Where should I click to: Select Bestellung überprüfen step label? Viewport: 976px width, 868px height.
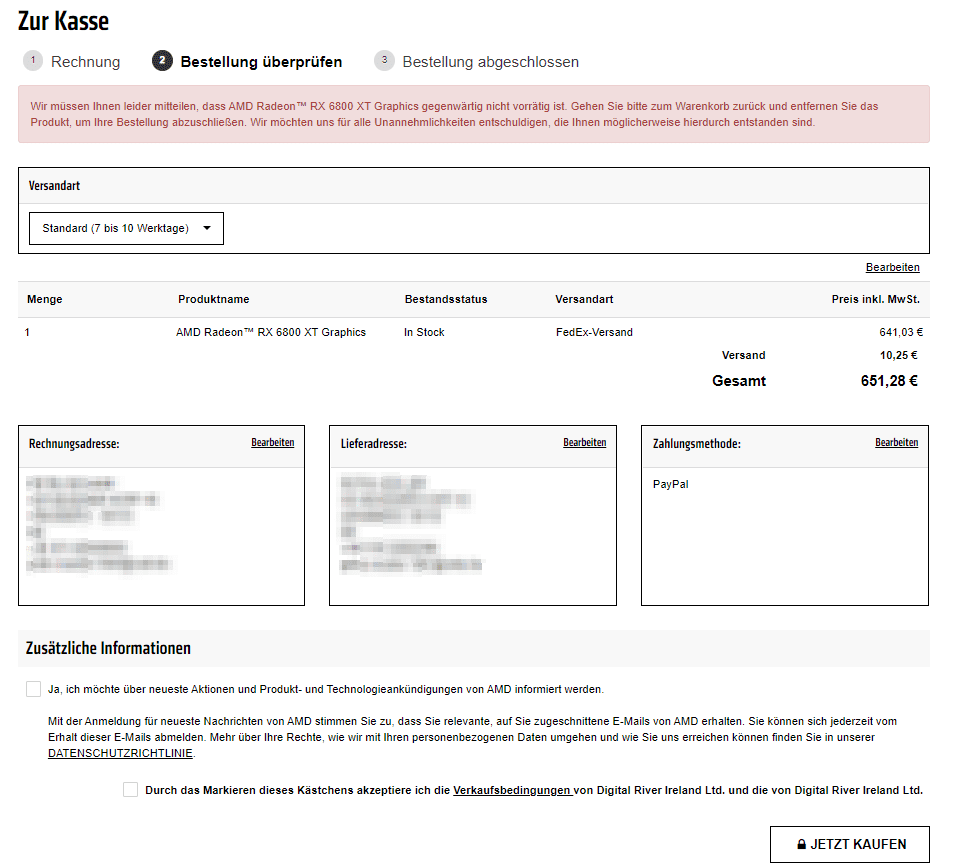coord(261,62)
